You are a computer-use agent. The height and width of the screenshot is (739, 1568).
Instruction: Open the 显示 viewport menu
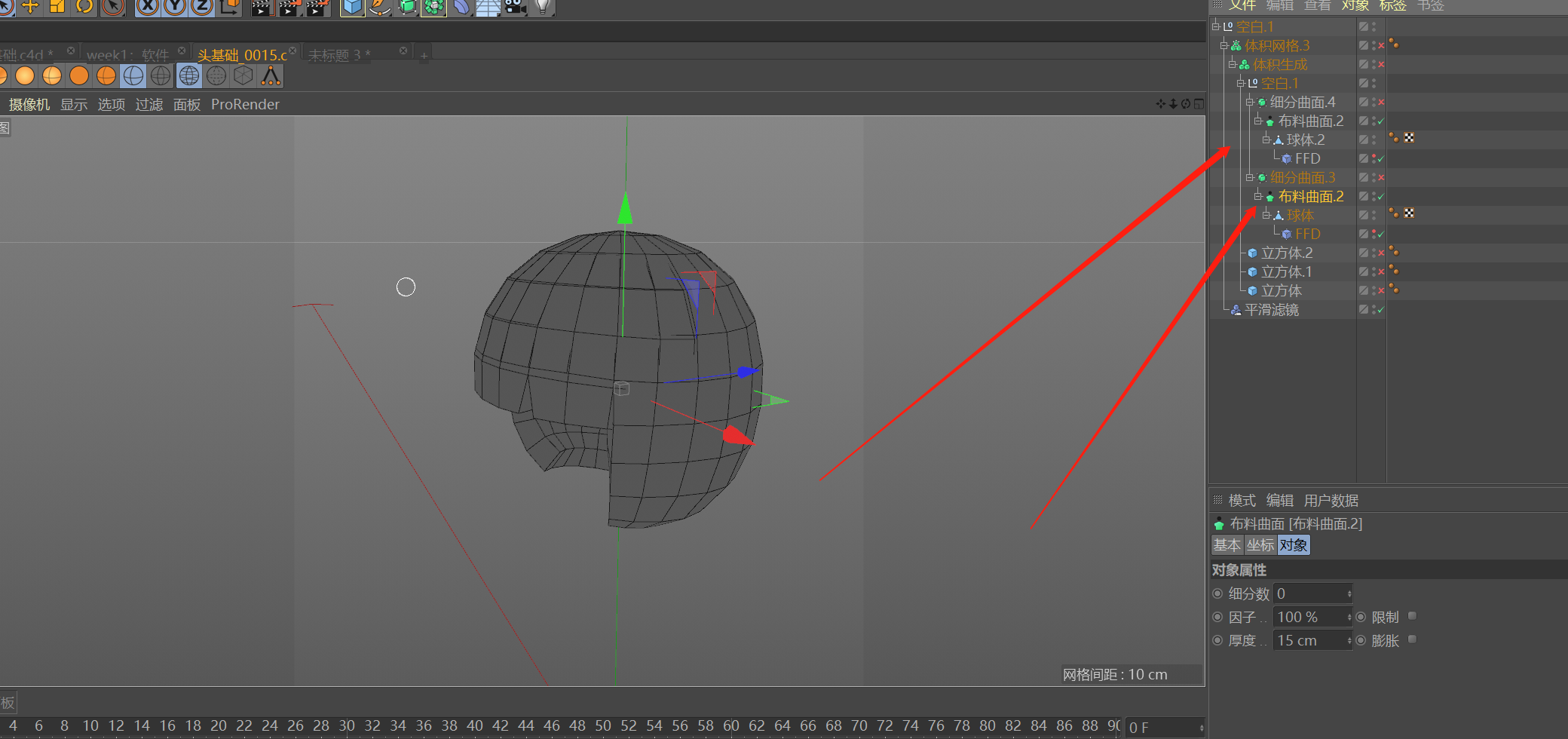point(74,105)
